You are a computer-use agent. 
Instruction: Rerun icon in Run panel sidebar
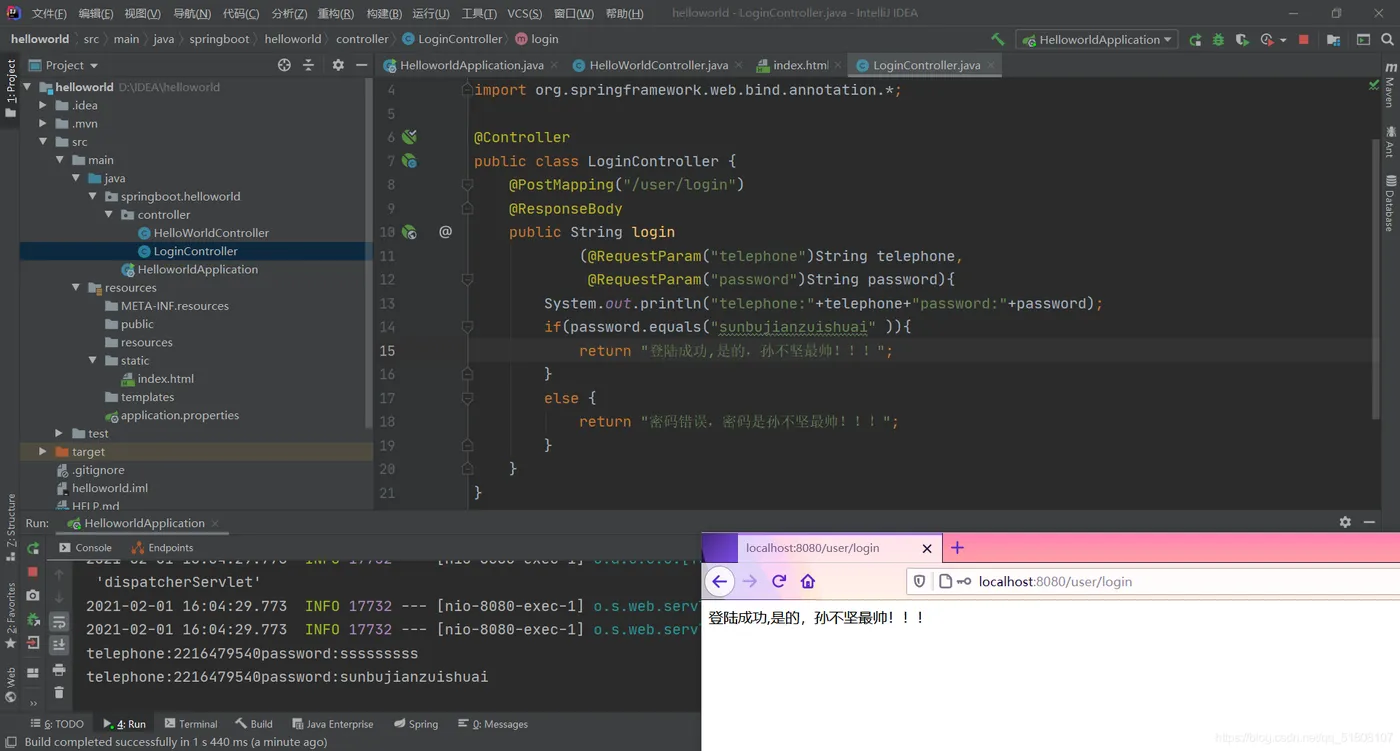tap(33, 548)
